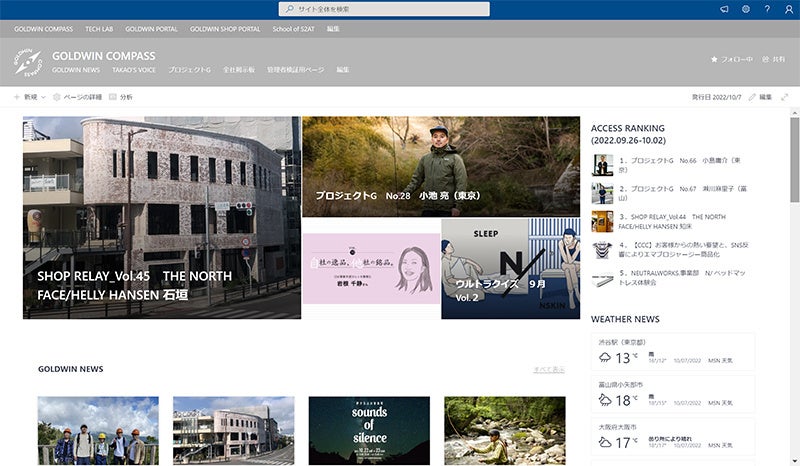Image resolution: width=800 pixels, height=466 pixels.
Task: Click MSN 天気 link in 13°C card
Action: pyautogui.click(x=720, y=360)
